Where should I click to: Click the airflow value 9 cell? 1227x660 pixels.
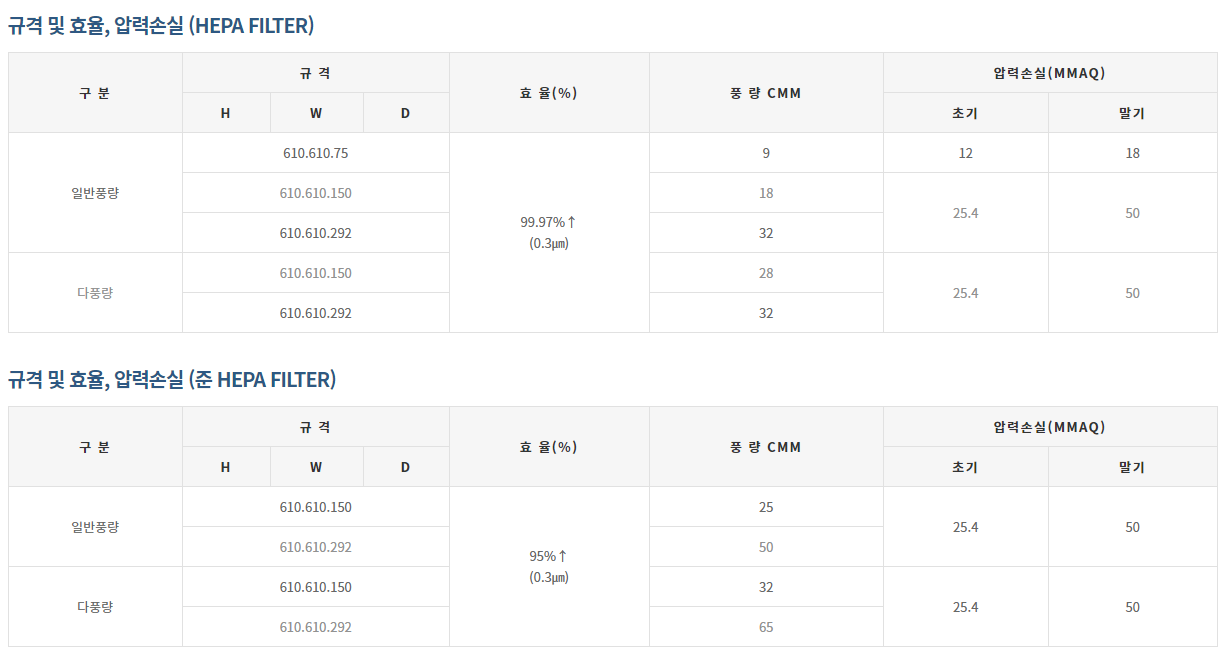[765, 153]
